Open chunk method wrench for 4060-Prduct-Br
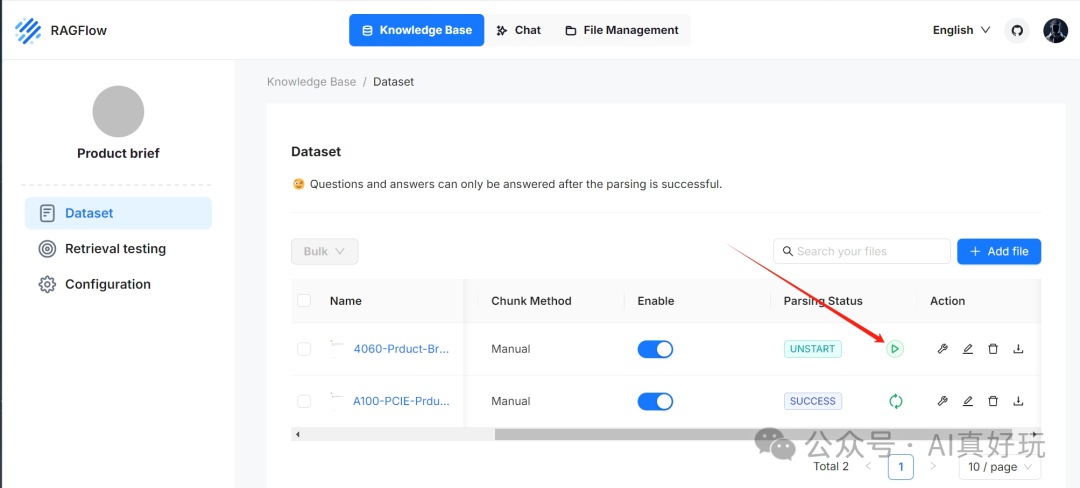This screenshot has width=1080, height=488. 942,349
